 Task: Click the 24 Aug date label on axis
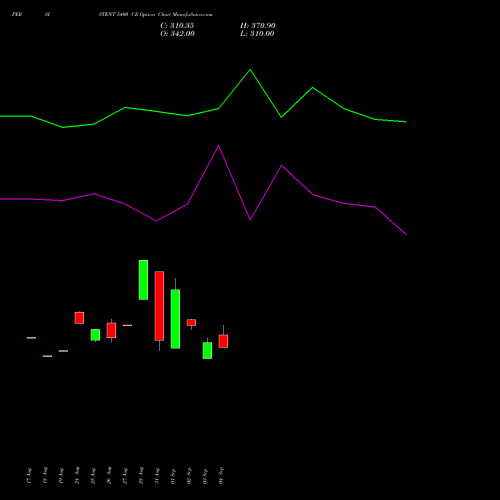tap(77, 476)
